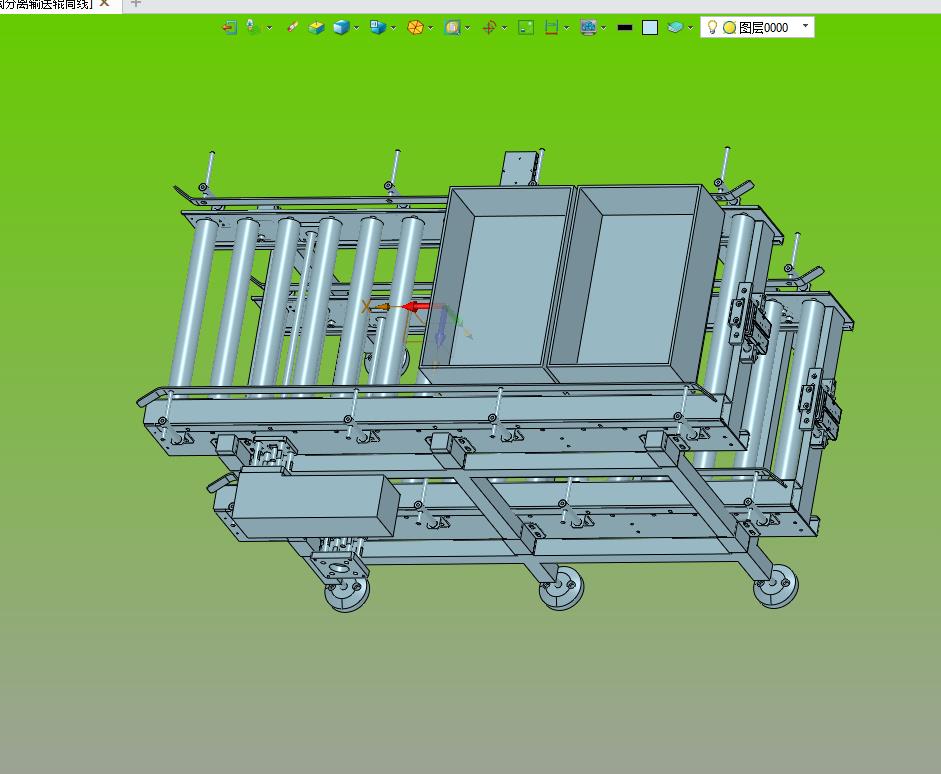Click the light-blue fill color swatch
Screen dimensions: 941x774
coord(650,28)
